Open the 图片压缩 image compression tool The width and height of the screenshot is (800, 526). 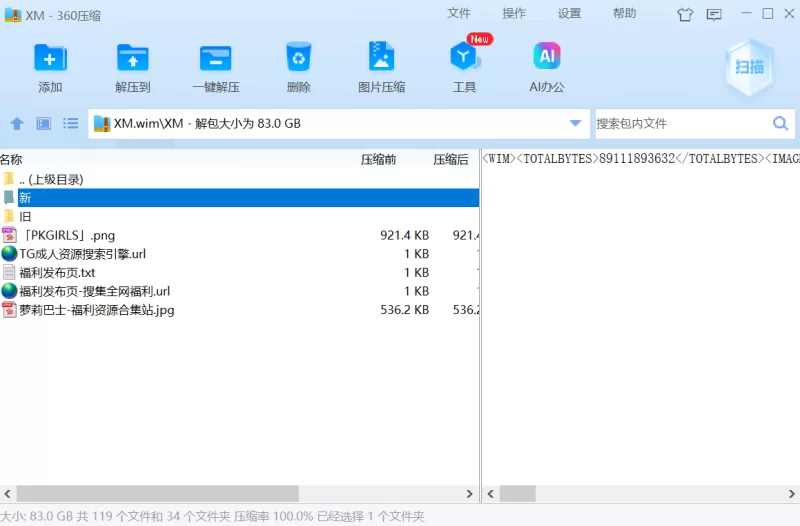point(381,56)
